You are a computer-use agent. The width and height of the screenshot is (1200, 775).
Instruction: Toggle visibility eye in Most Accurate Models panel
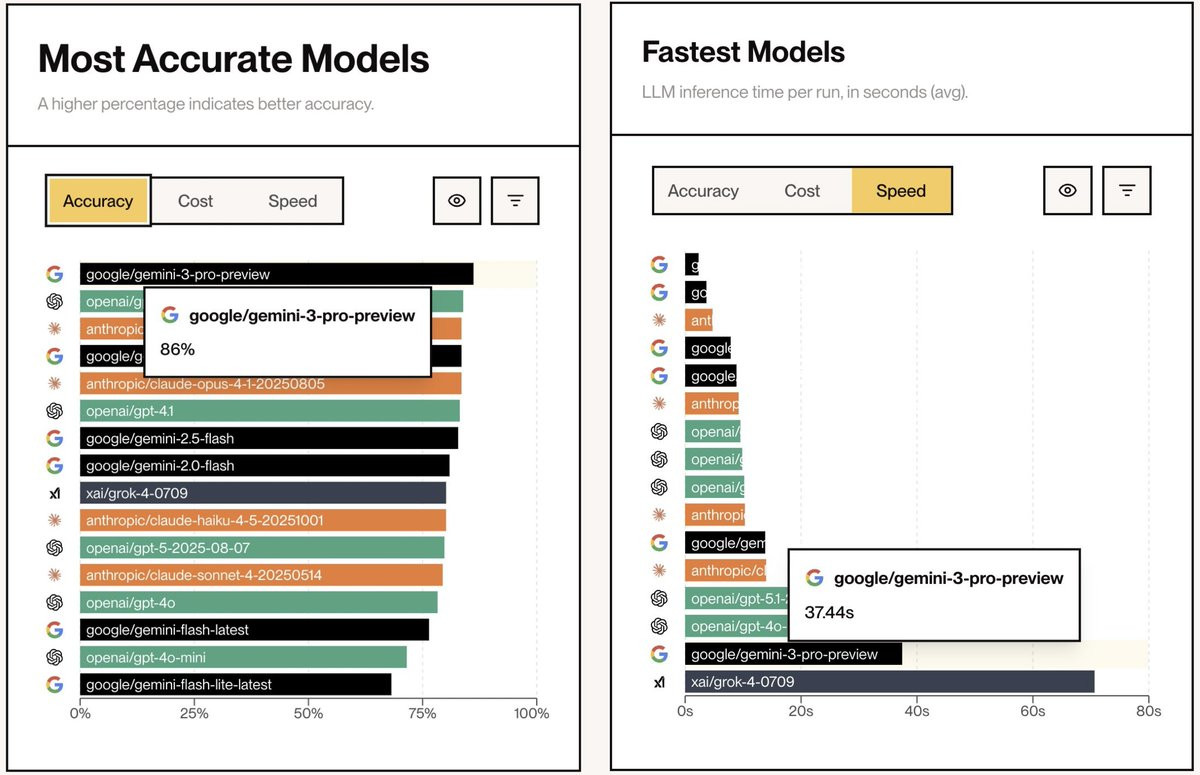pyautogui.click(x=457, y=201)
